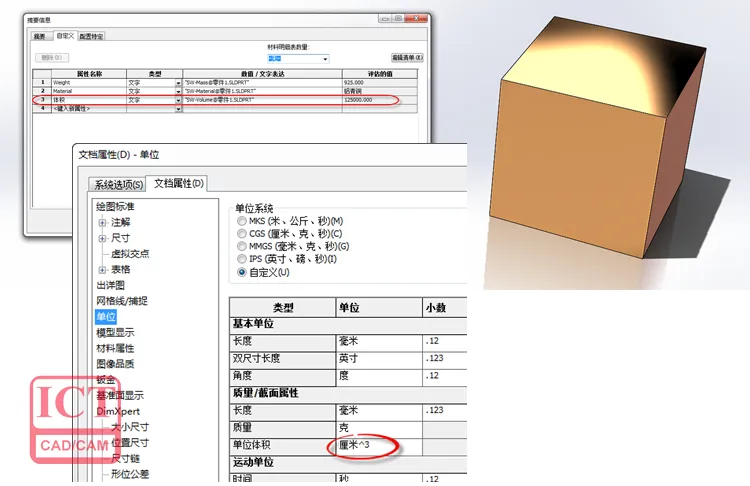Screen dimensions: 750x486
Task: Click the 厘米^3 unit for 单位体积
Action: 379,445
